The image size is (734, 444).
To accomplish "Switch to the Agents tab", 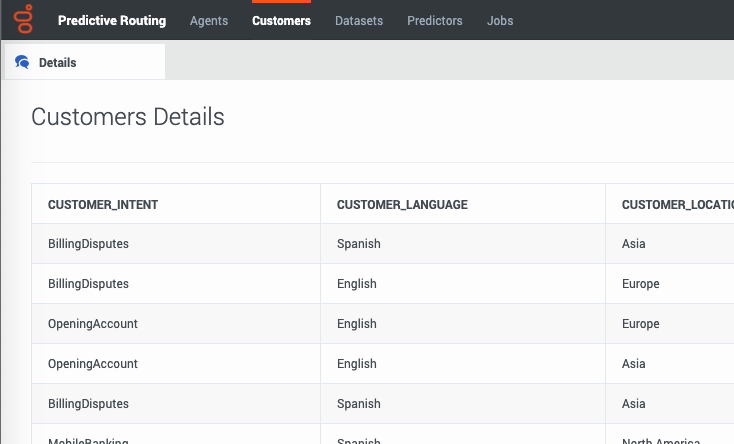I will coord(209,21).
